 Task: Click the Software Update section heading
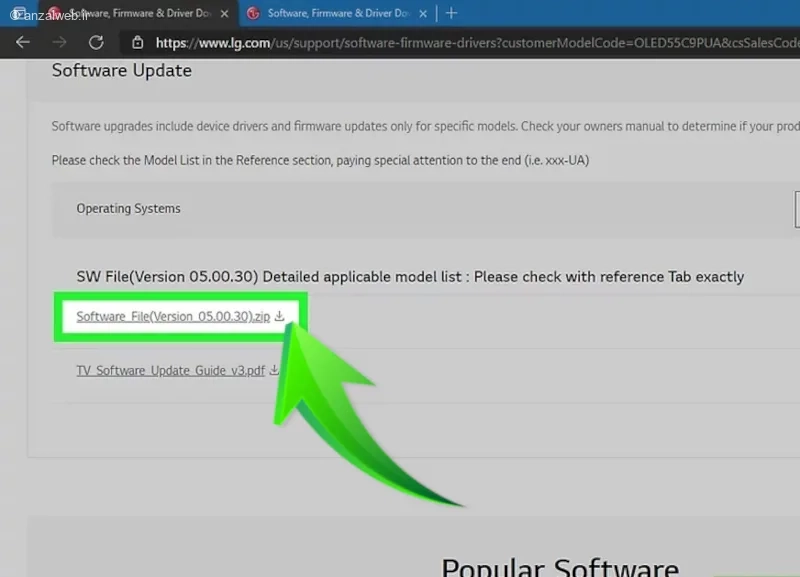pyautogui.click(x=121, y=71)
